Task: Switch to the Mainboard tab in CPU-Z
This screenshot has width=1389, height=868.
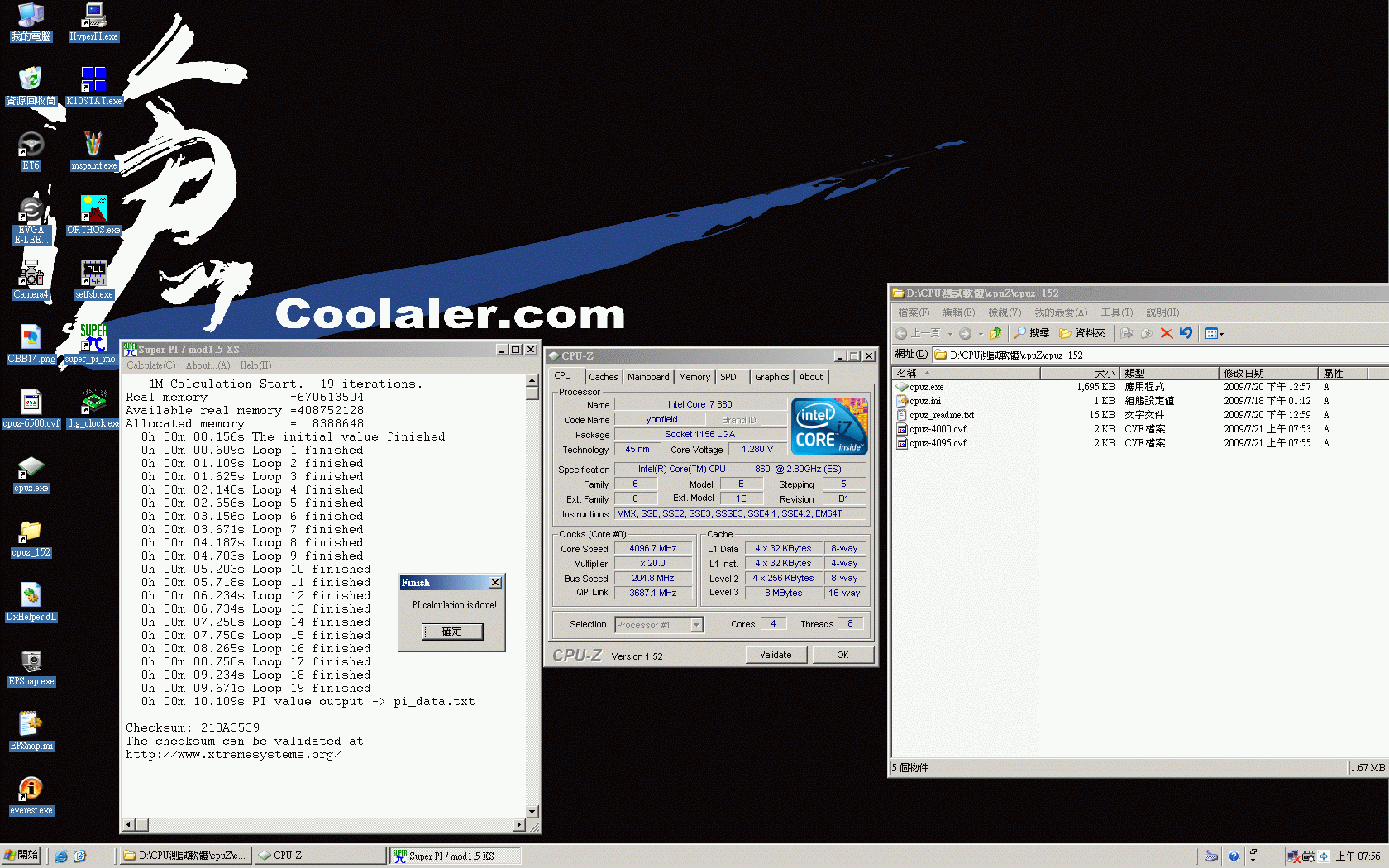Action: (x=648, y=377)
